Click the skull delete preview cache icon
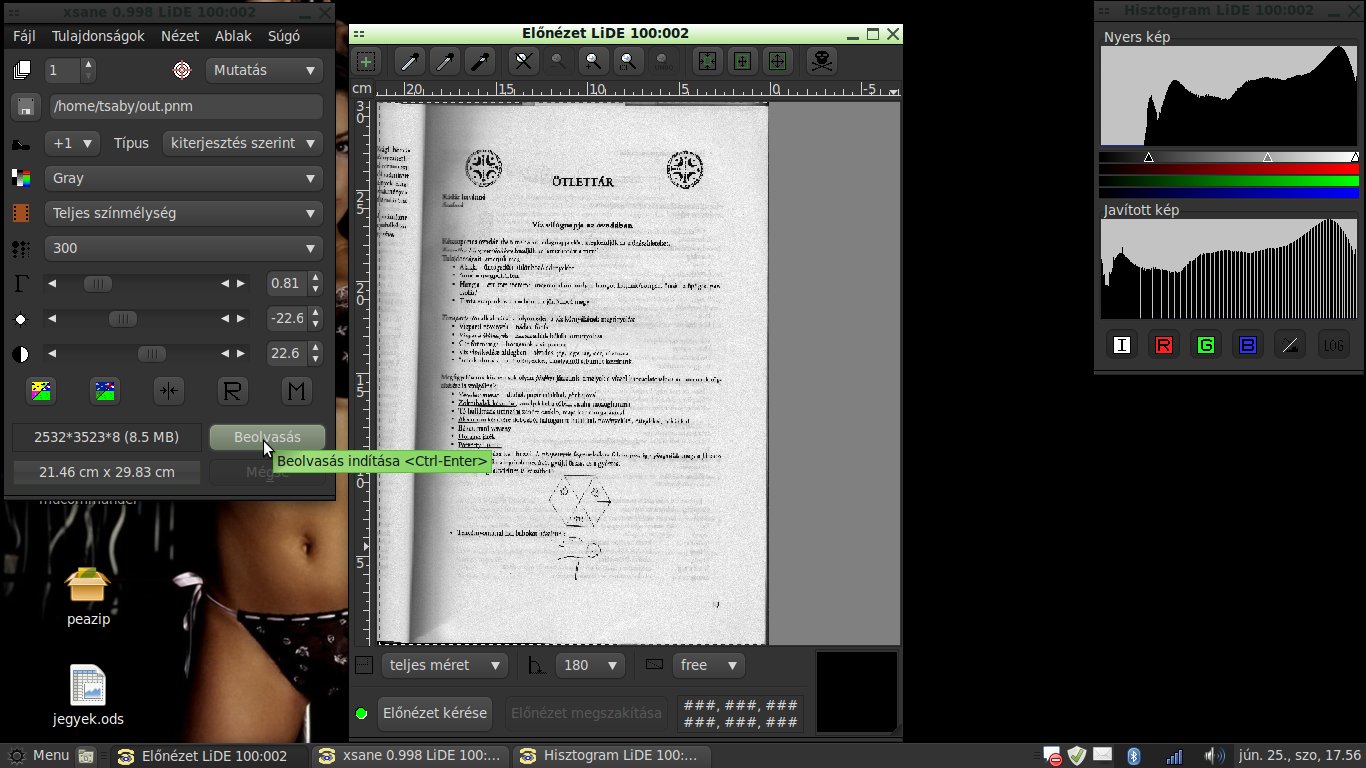 821,62
